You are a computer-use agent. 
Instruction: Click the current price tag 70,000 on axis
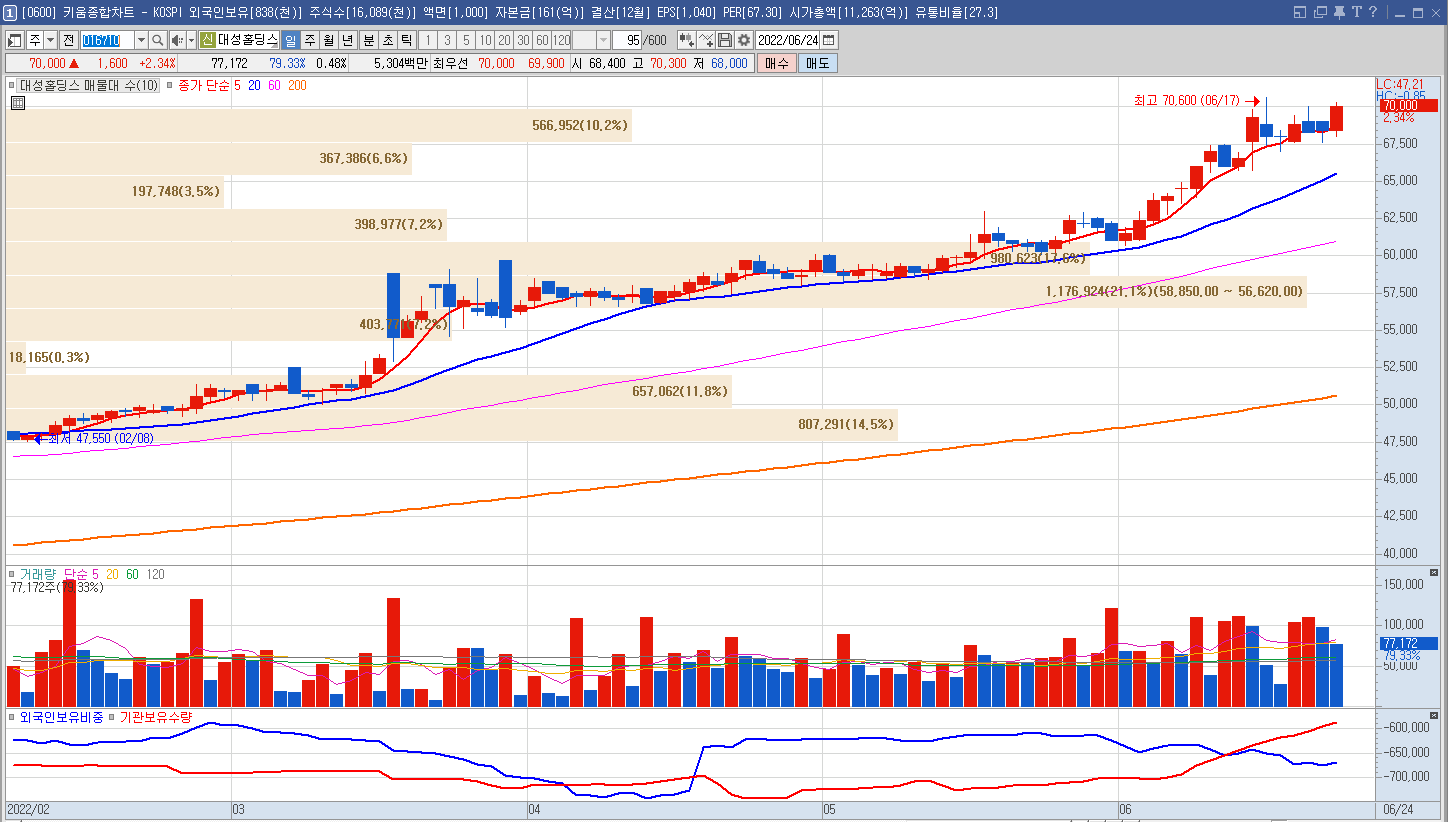1408,105
